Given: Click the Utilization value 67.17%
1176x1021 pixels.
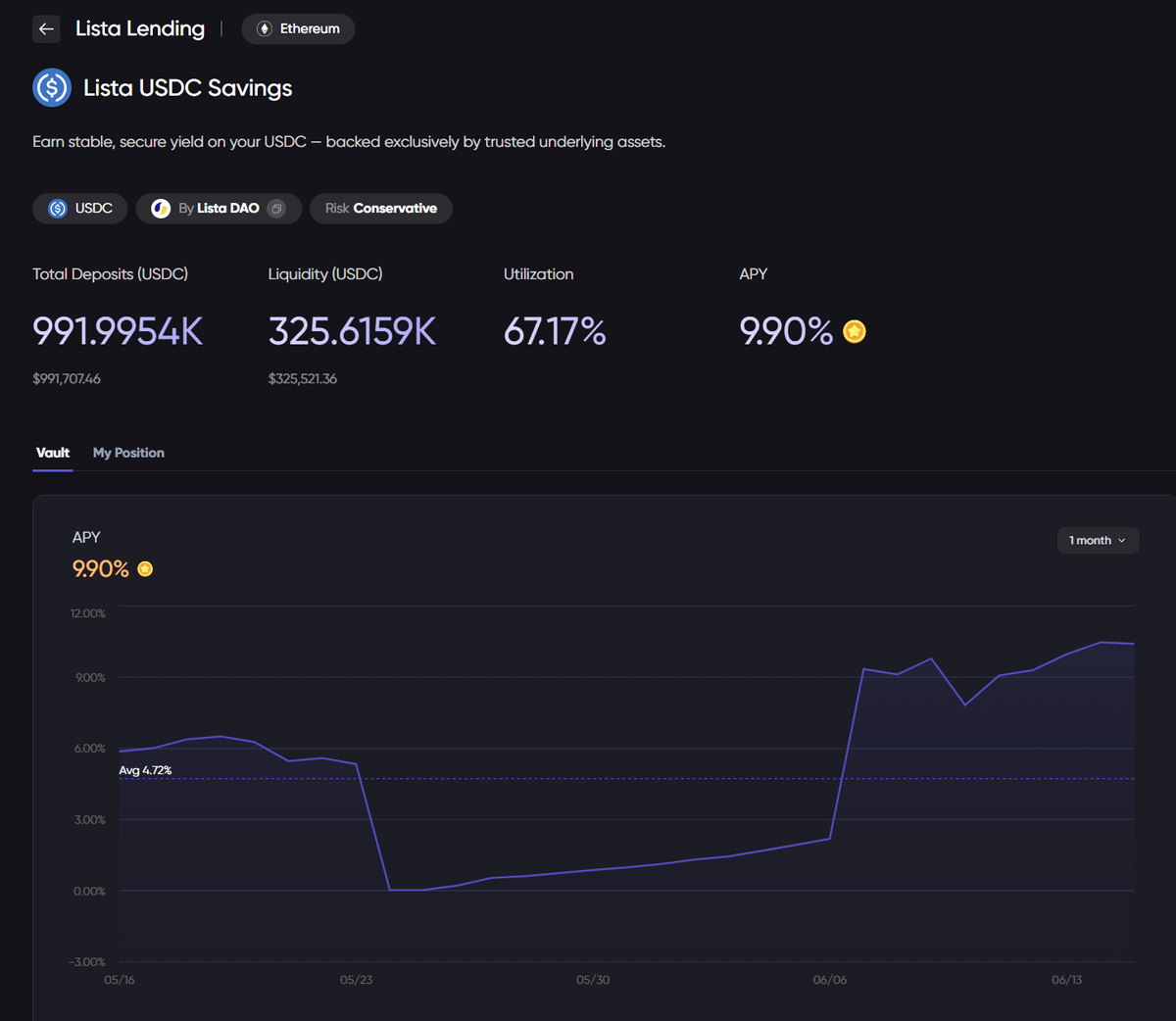Looking at the screenshot, I should coord(555,332).
